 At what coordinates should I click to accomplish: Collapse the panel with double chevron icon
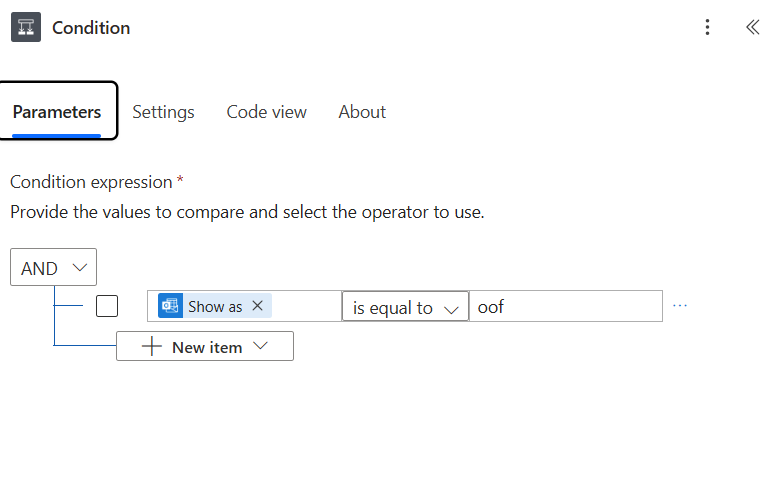[752, 27]
